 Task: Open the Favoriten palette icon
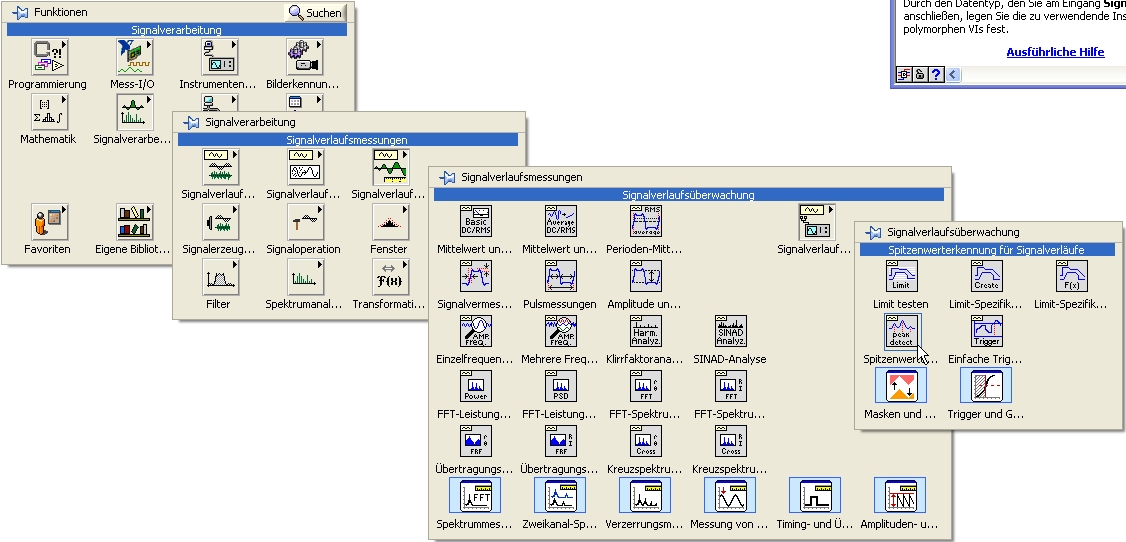(x=50, y=222)
